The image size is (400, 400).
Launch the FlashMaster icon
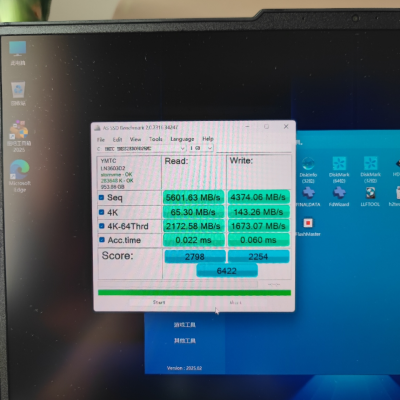[x=308, y=227]
